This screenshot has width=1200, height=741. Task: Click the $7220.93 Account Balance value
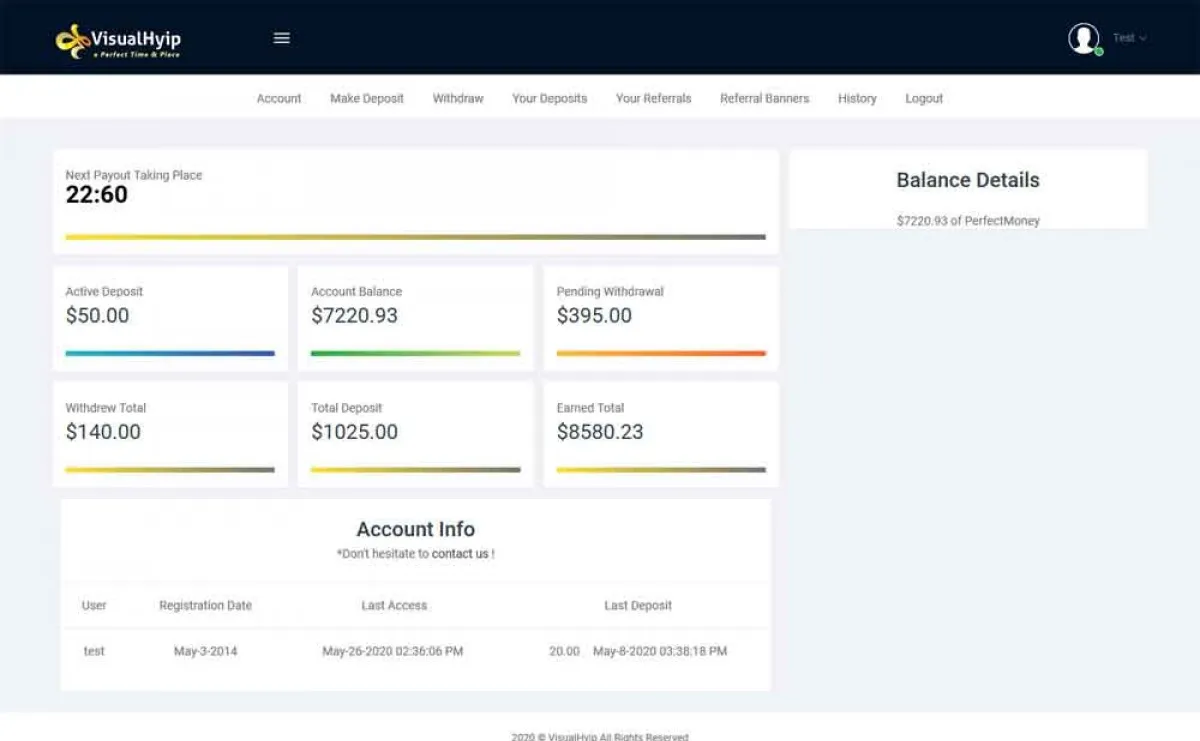pos(354,315)
